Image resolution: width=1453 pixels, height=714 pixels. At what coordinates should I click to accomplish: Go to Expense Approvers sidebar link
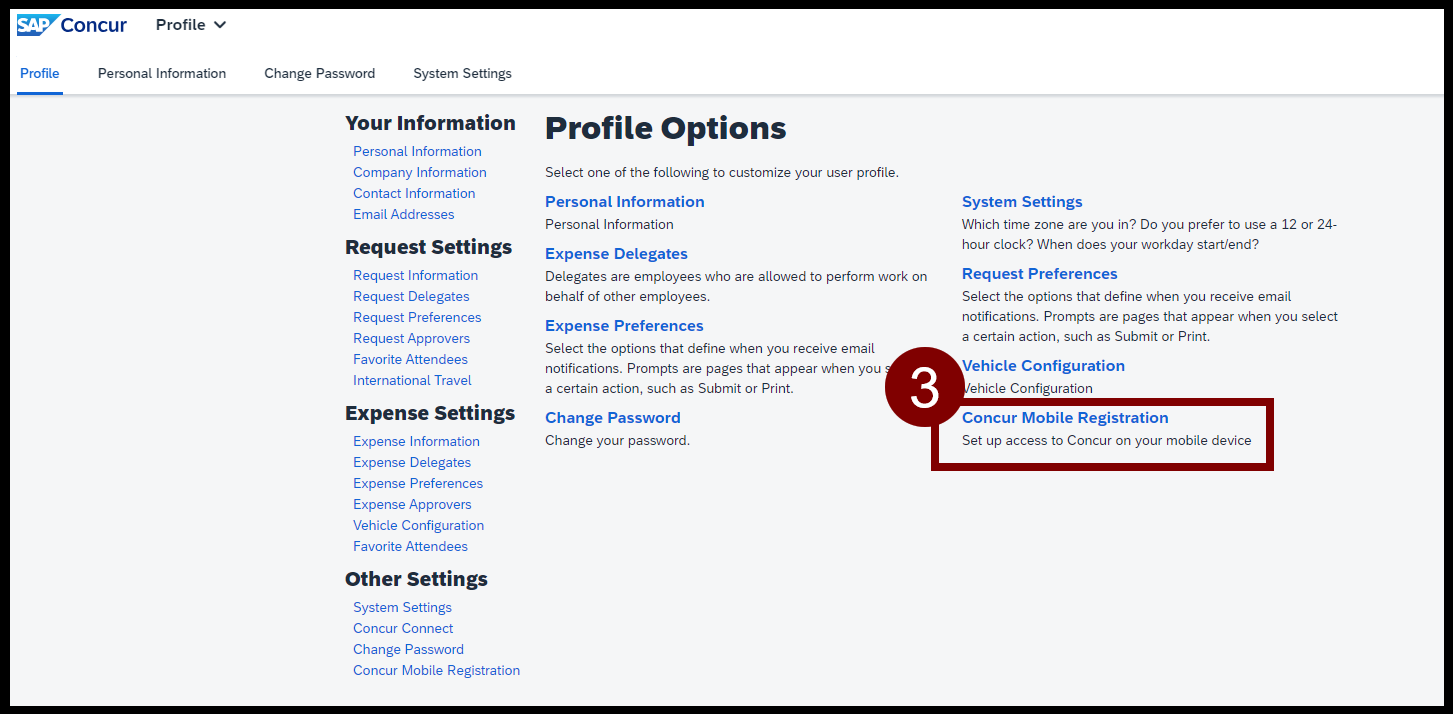(412, 504)
